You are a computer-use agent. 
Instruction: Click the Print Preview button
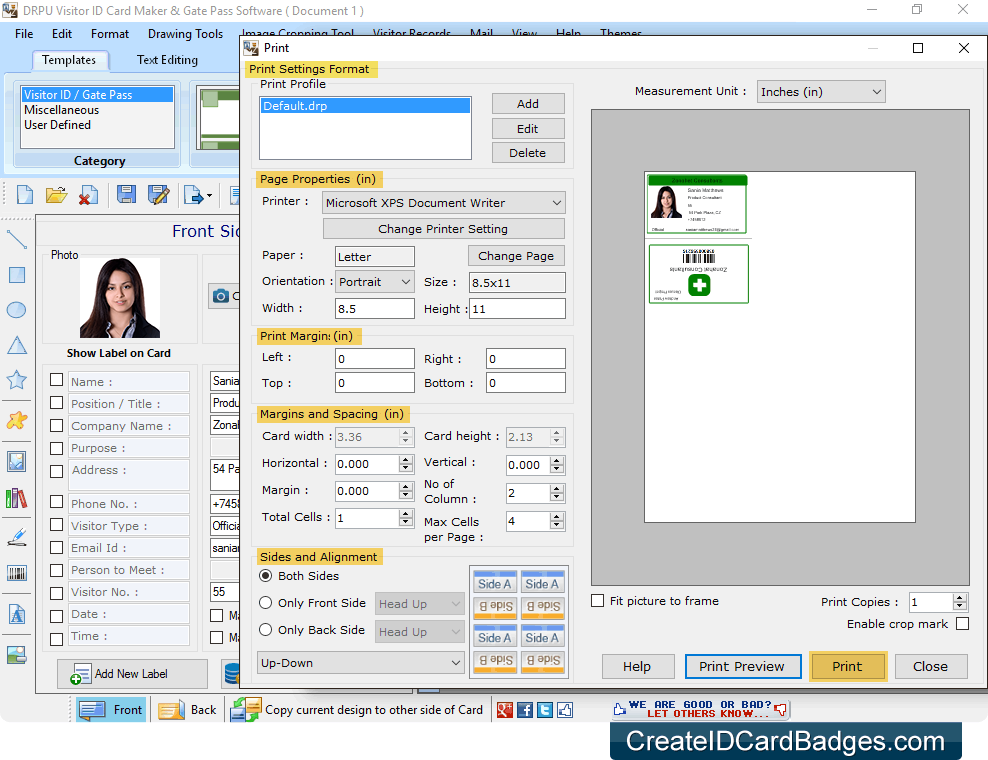[742, 666]
